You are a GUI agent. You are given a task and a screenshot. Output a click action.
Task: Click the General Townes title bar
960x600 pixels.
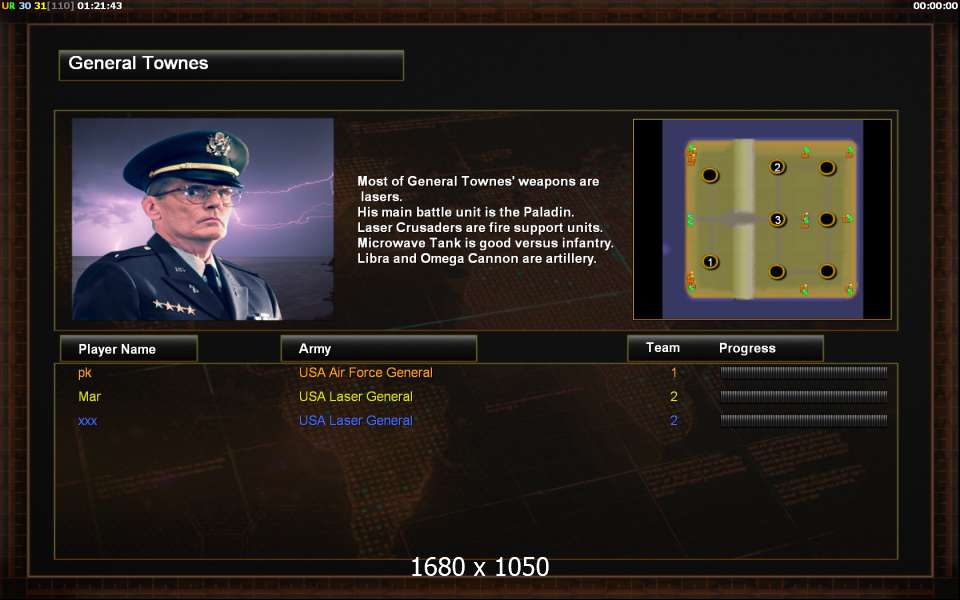pyautogui.click(x=231, y=65)
